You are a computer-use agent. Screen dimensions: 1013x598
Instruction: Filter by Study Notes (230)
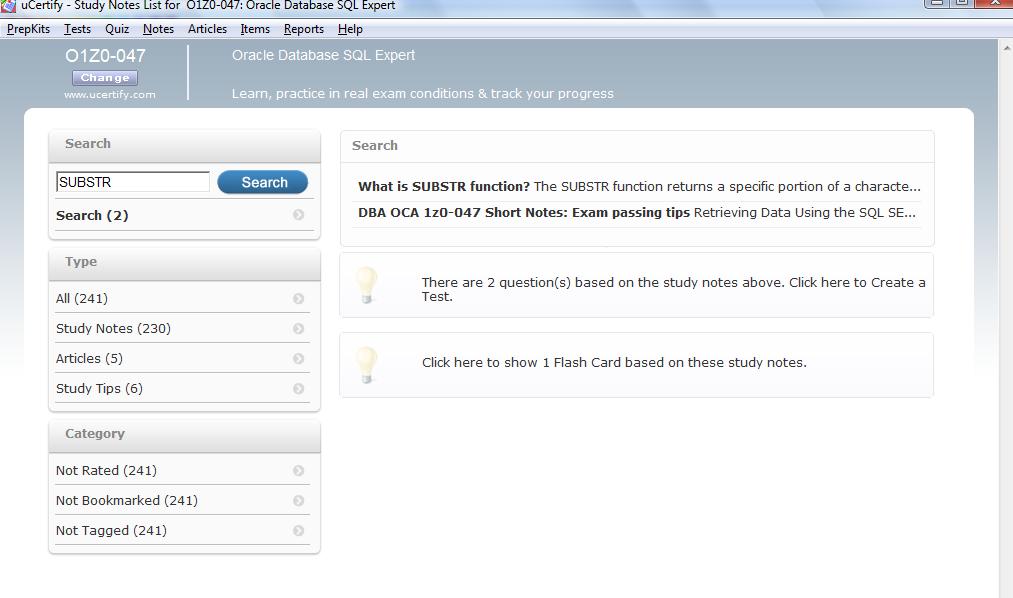point(182,329)
